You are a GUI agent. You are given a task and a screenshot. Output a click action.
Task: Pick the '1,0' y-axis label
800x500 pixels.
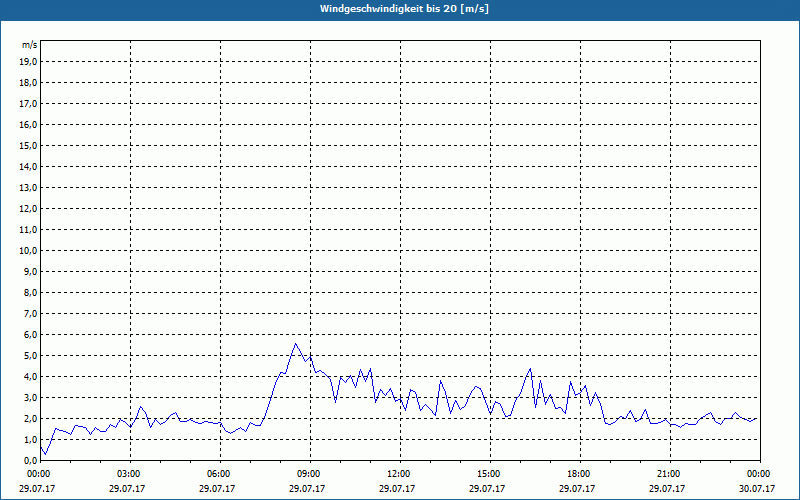pyautogui.click(x=30, y=439)
